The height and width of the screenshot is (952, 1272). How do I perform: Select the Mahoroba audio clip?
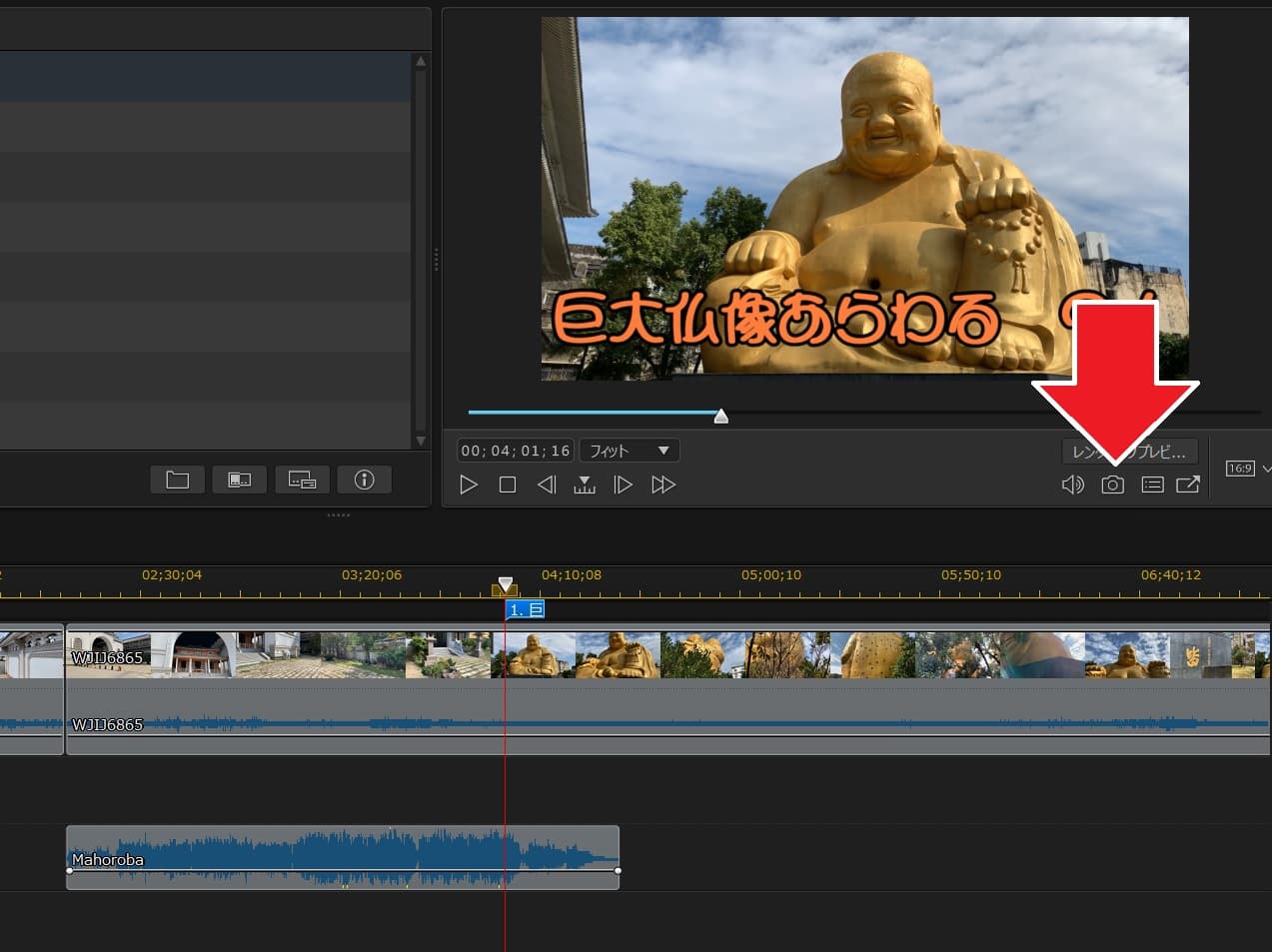point(343,857)
